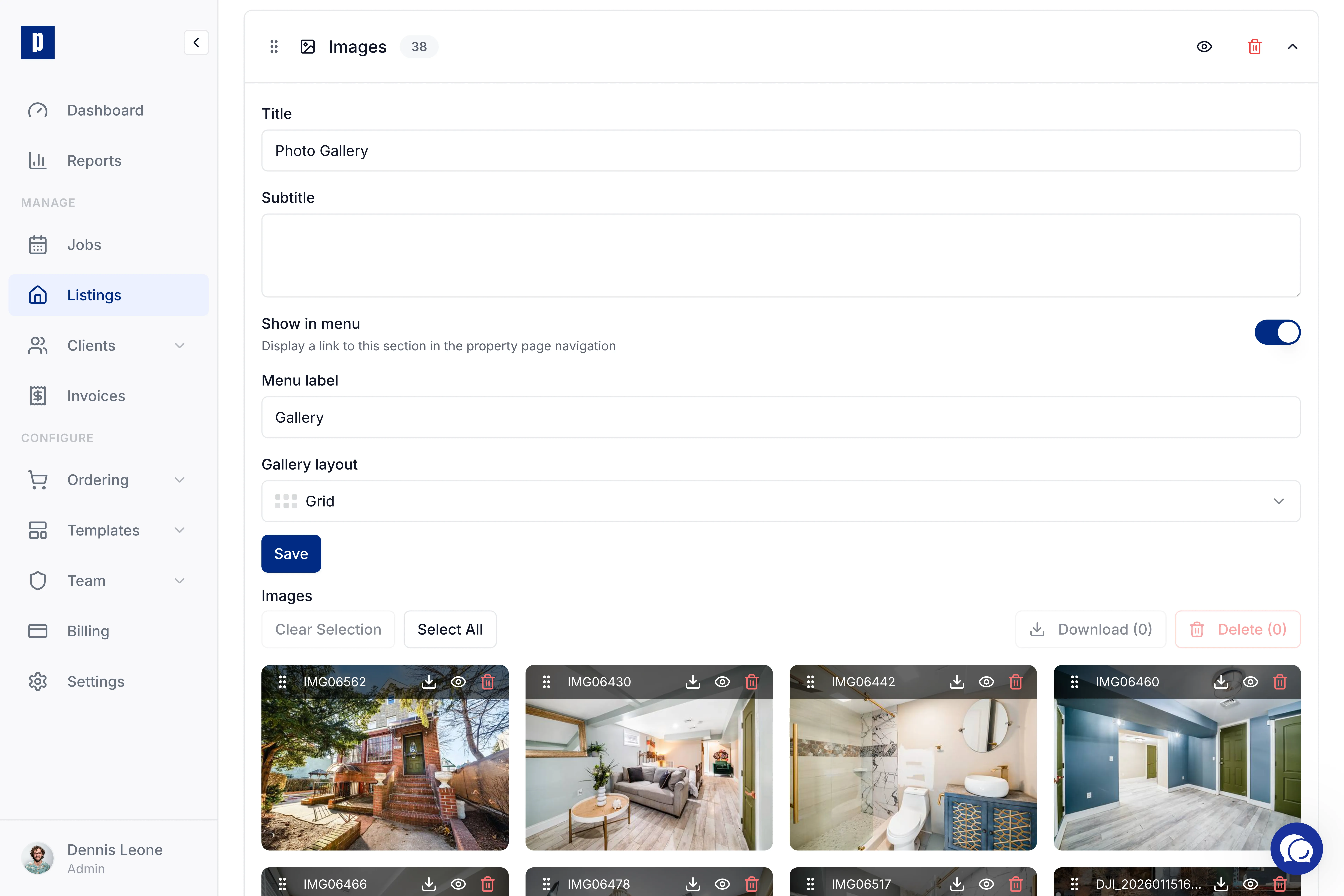This screenshot has width=1344, height=896.
Task: Go to Reports page
Action: [108, 161]
